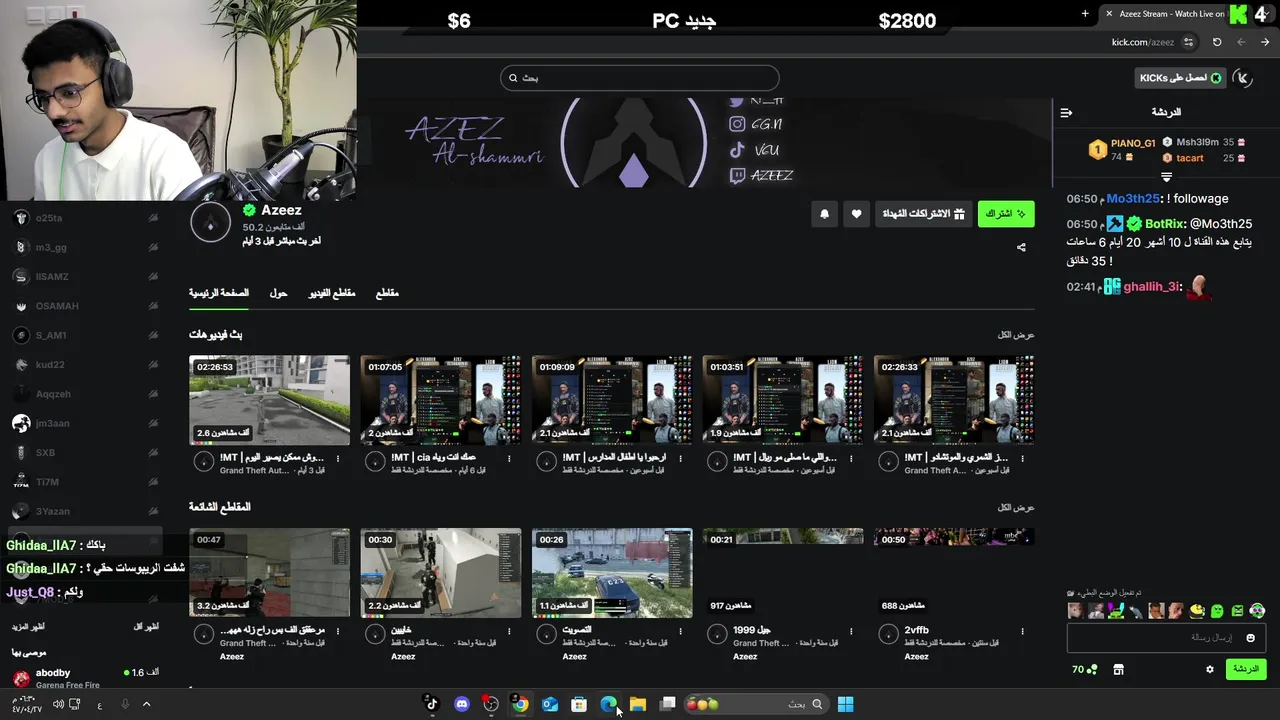
Task: Open Microsoft Store from the taskbar
Action: coord(579,704)
